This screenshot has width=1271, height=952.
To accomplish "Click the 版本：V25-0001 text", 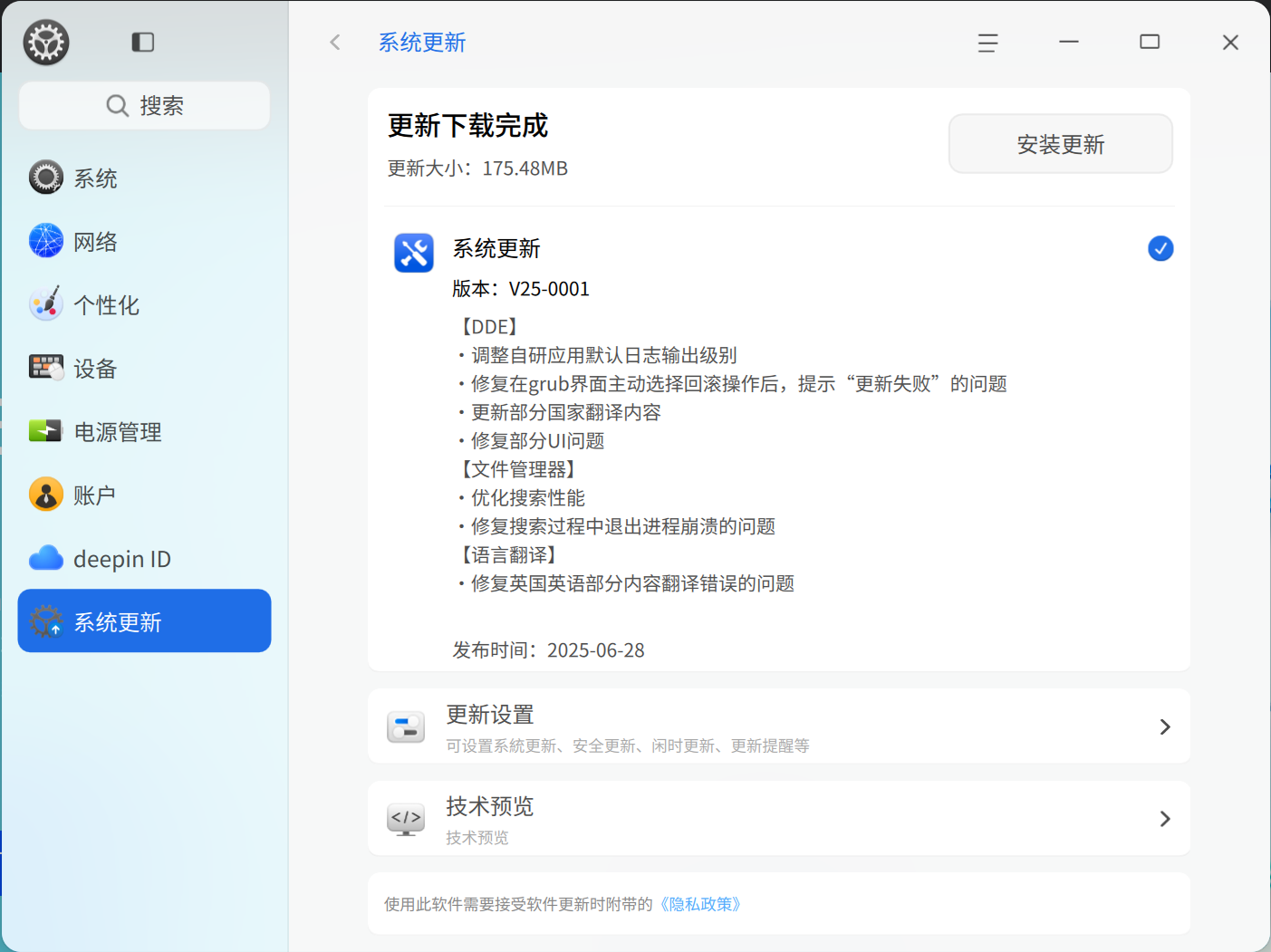I will coord(521,289).
